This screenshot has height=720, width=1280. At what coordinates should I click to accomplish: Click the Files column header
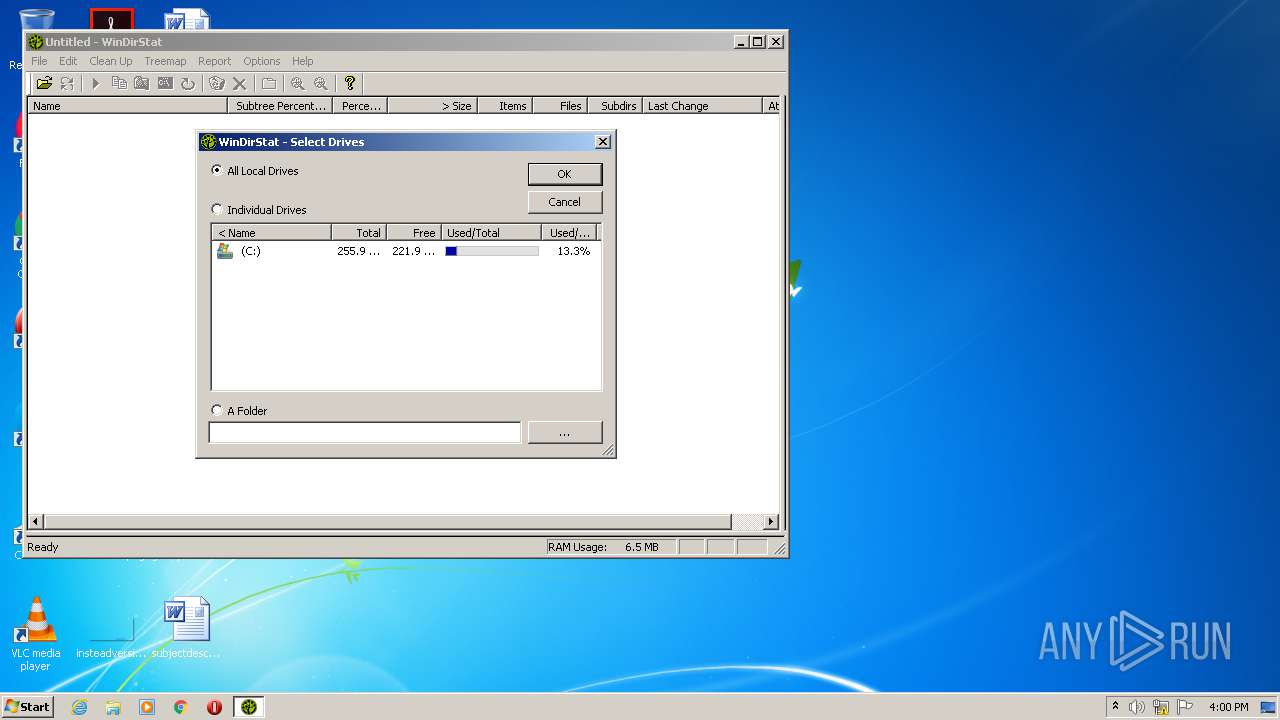point(560,106)
